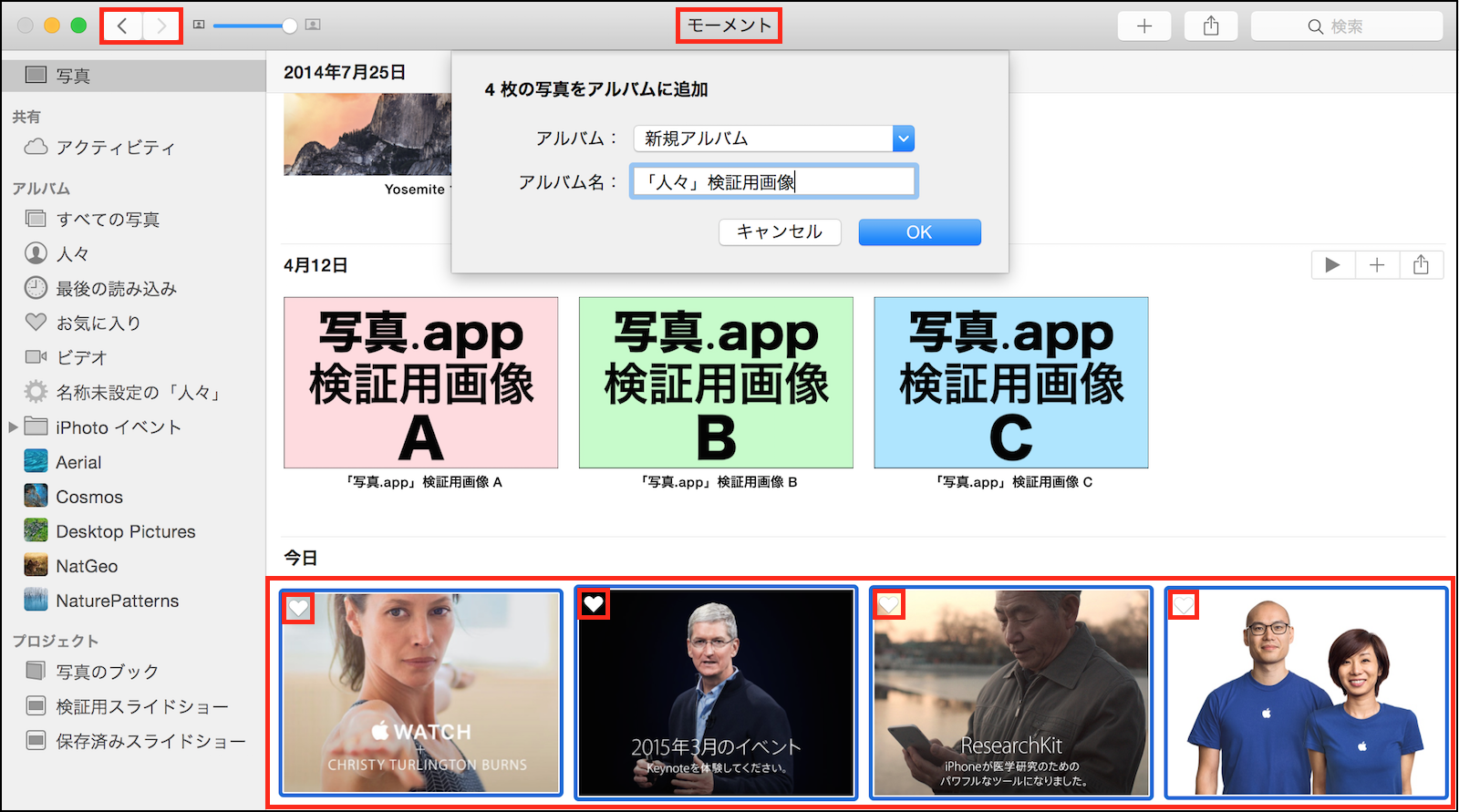Click the 今日 moment header

301,558
